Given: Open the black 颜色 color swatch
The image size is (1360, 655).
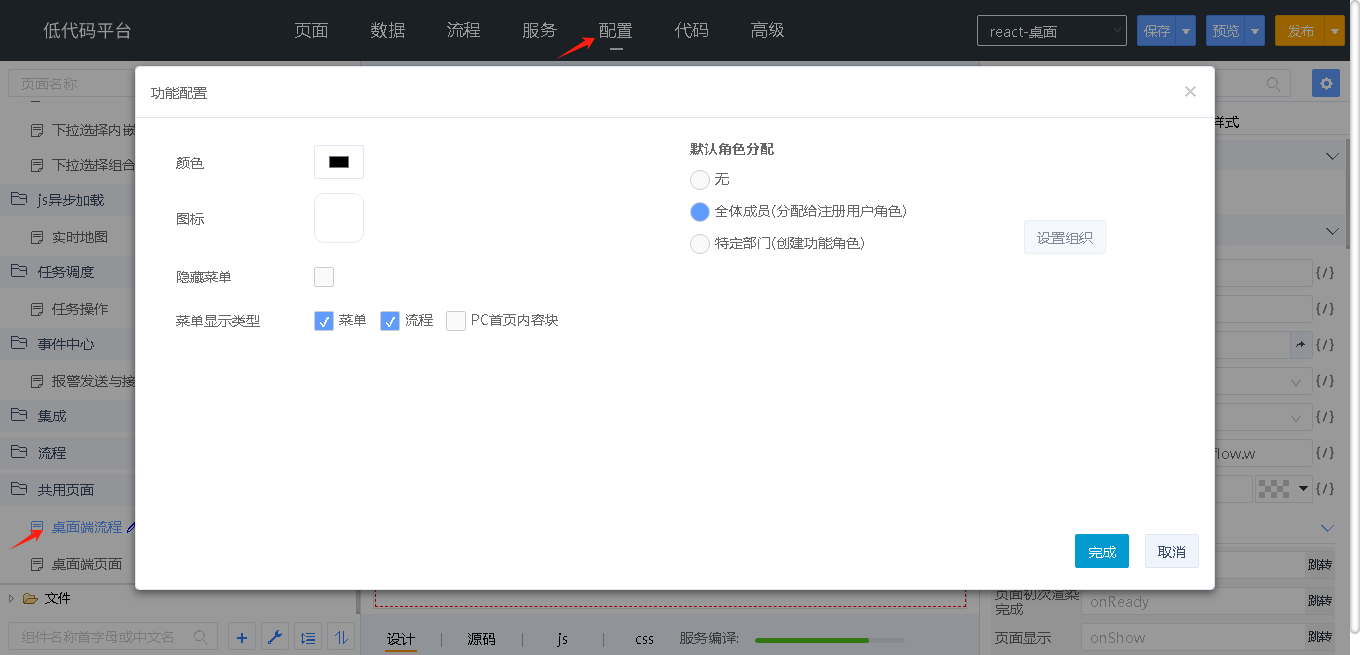Looking at the screenshot, I should [x=339, y=162].
